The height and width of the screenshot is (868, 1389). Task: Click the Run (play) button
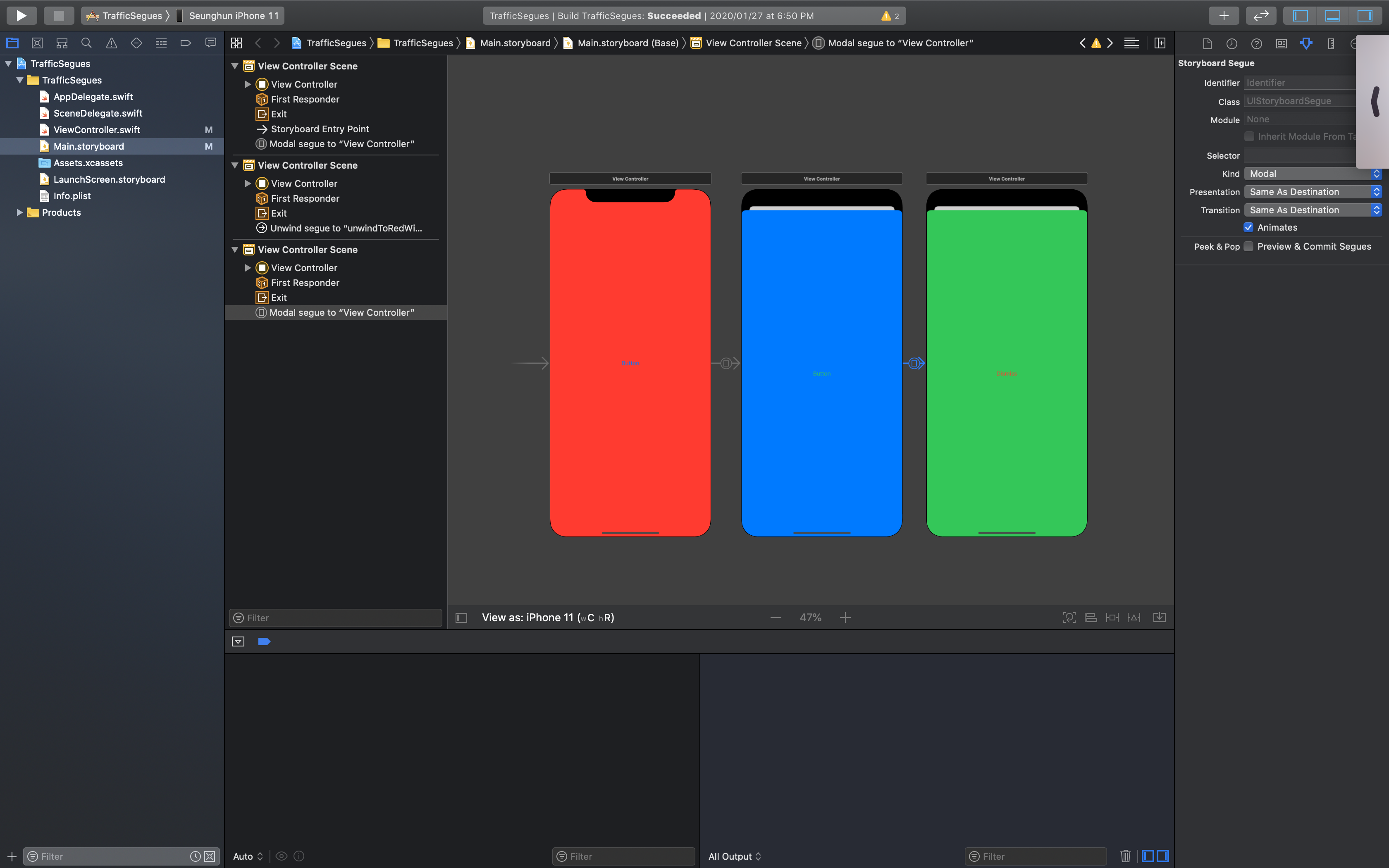(x=21, y=16)
